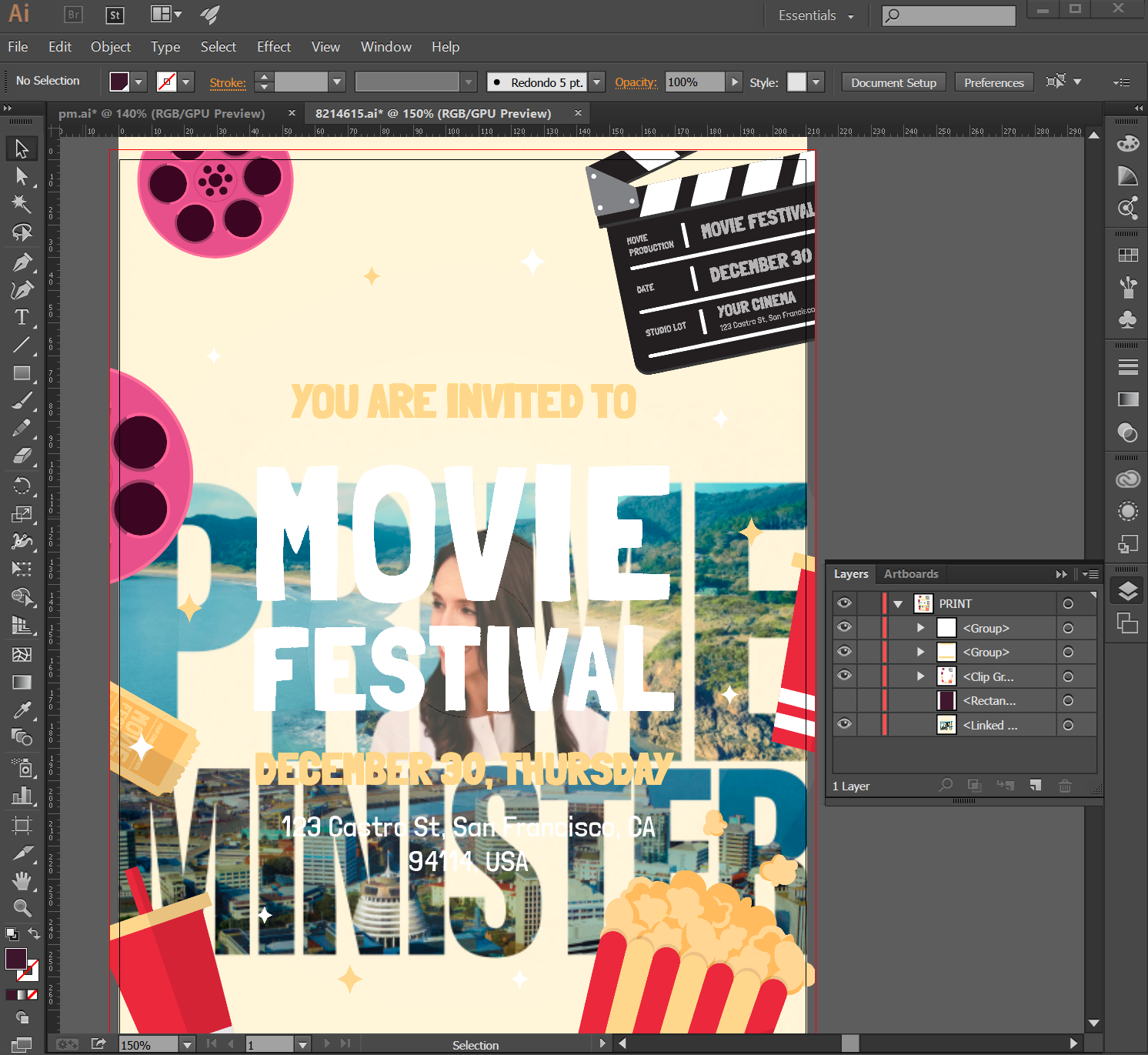Click the delete selection trash icon
This screenshot has height=1055, width=1148.
click(x=1065, y=786)
